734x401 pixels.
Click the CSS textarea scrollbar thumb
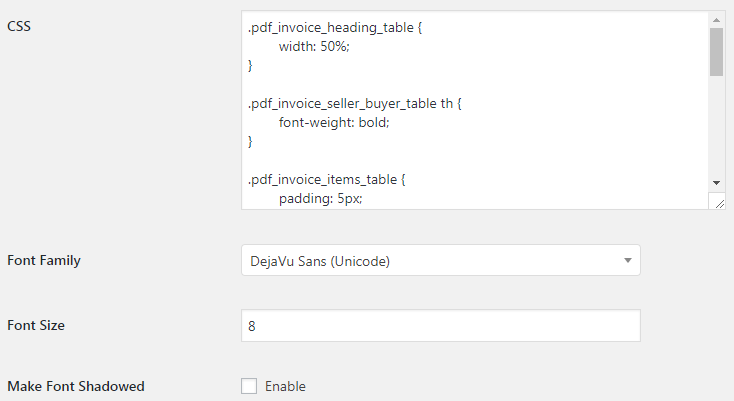pos(716,51)
